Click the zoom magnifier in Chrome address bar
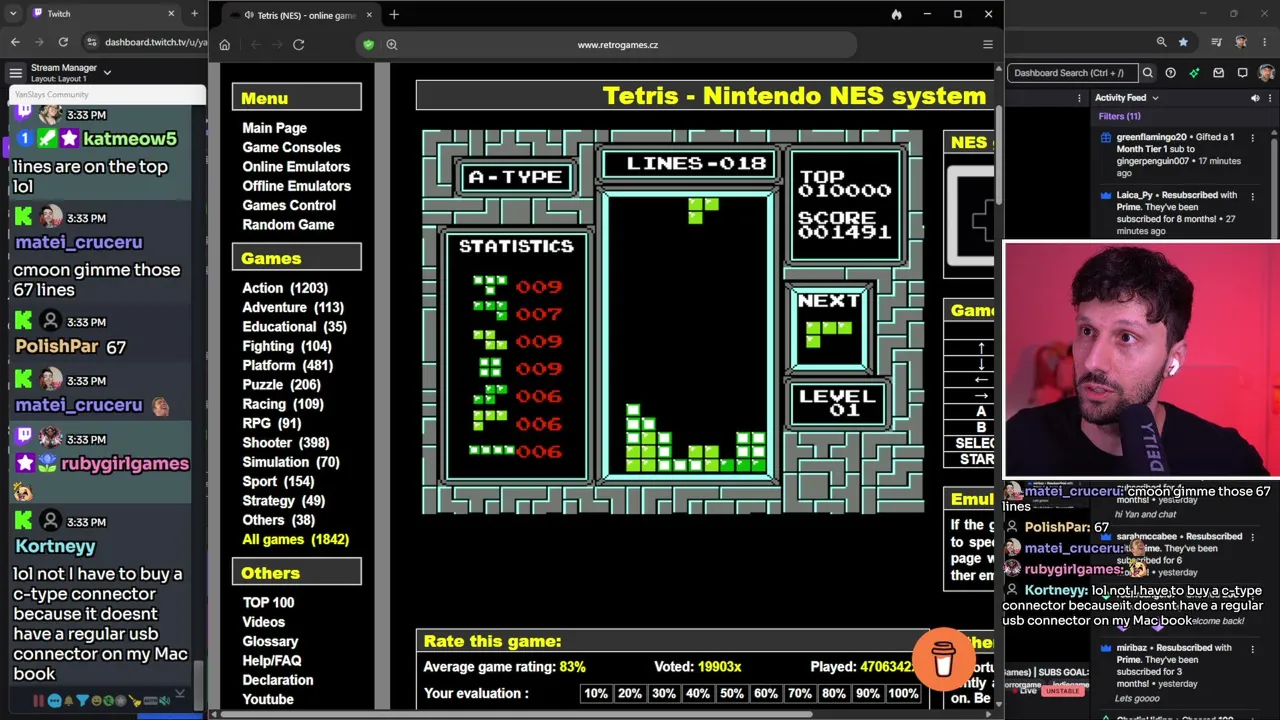This screenshot has width=1280, height=720. (1161, 42)
